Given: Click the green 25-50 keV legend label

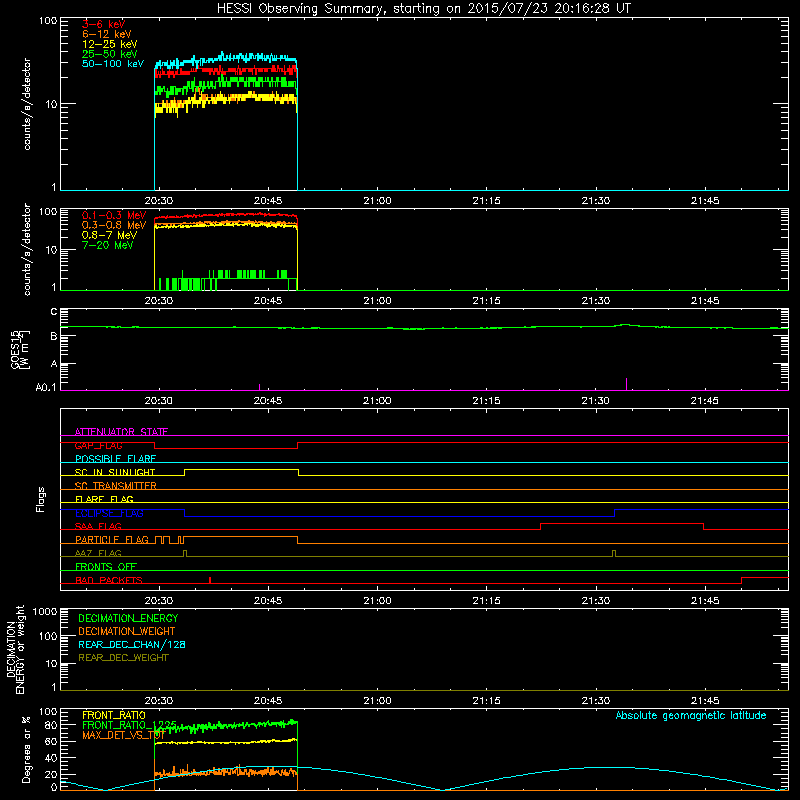Looking at the screenshot, I should click(x=110, y=54).
